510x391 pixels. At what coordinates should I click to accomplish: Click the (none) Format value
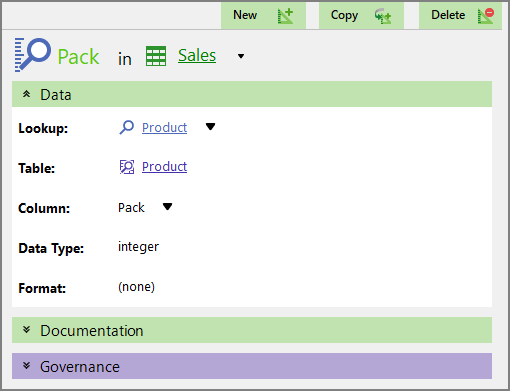(136, 287)
